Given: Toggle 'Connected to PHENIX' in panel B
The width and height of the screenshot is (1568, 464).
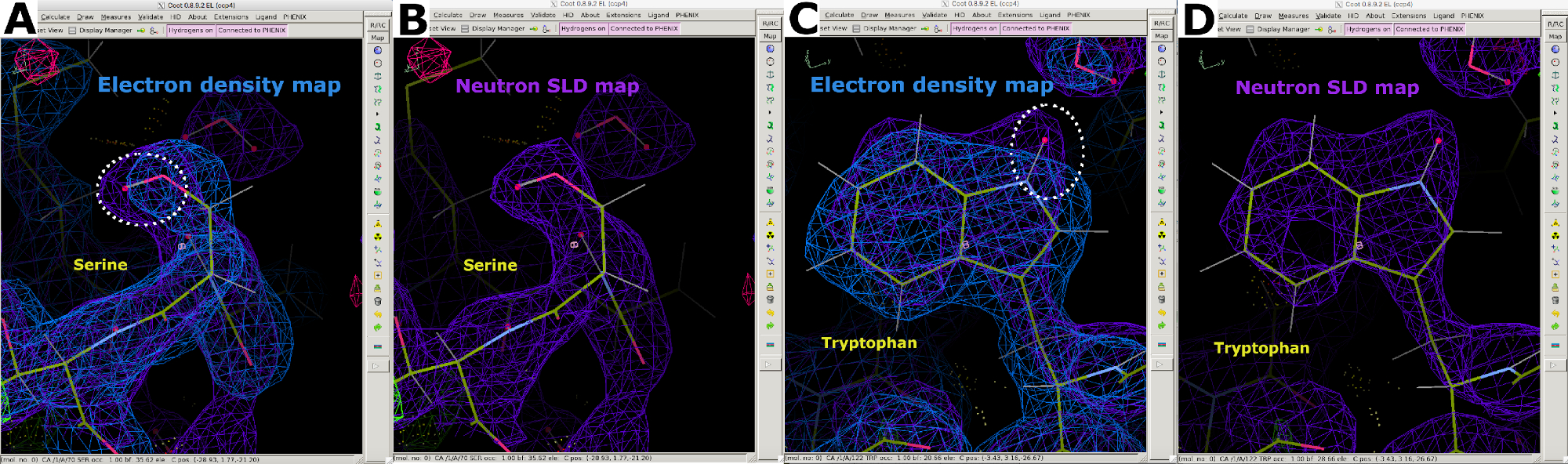Looking at the screenshot, I should point(644,29).
